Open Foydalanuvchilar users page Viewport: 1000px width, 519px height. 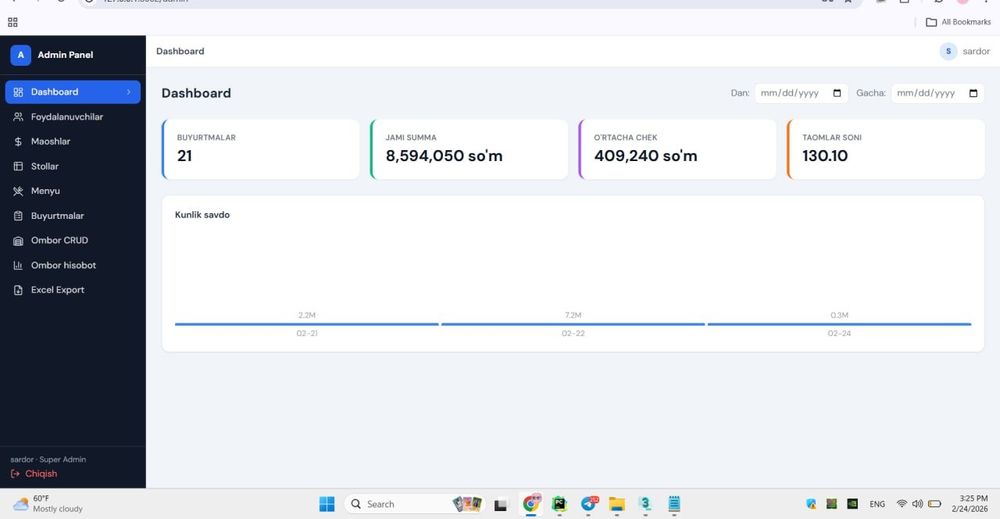pos(73,117)
